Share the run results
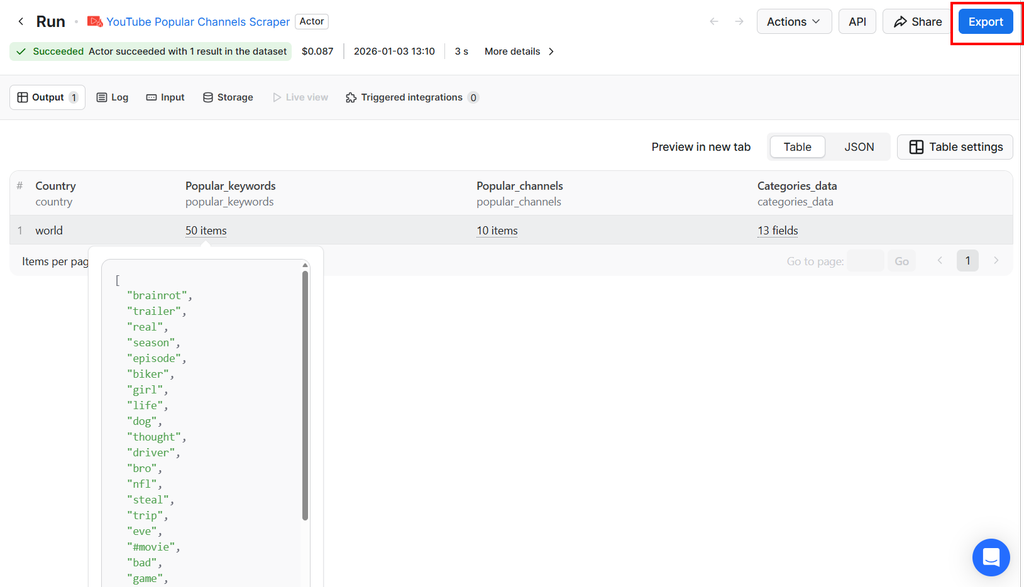Screen dimensions: 1024x587 pyautogui.click(x=918, y=22)
